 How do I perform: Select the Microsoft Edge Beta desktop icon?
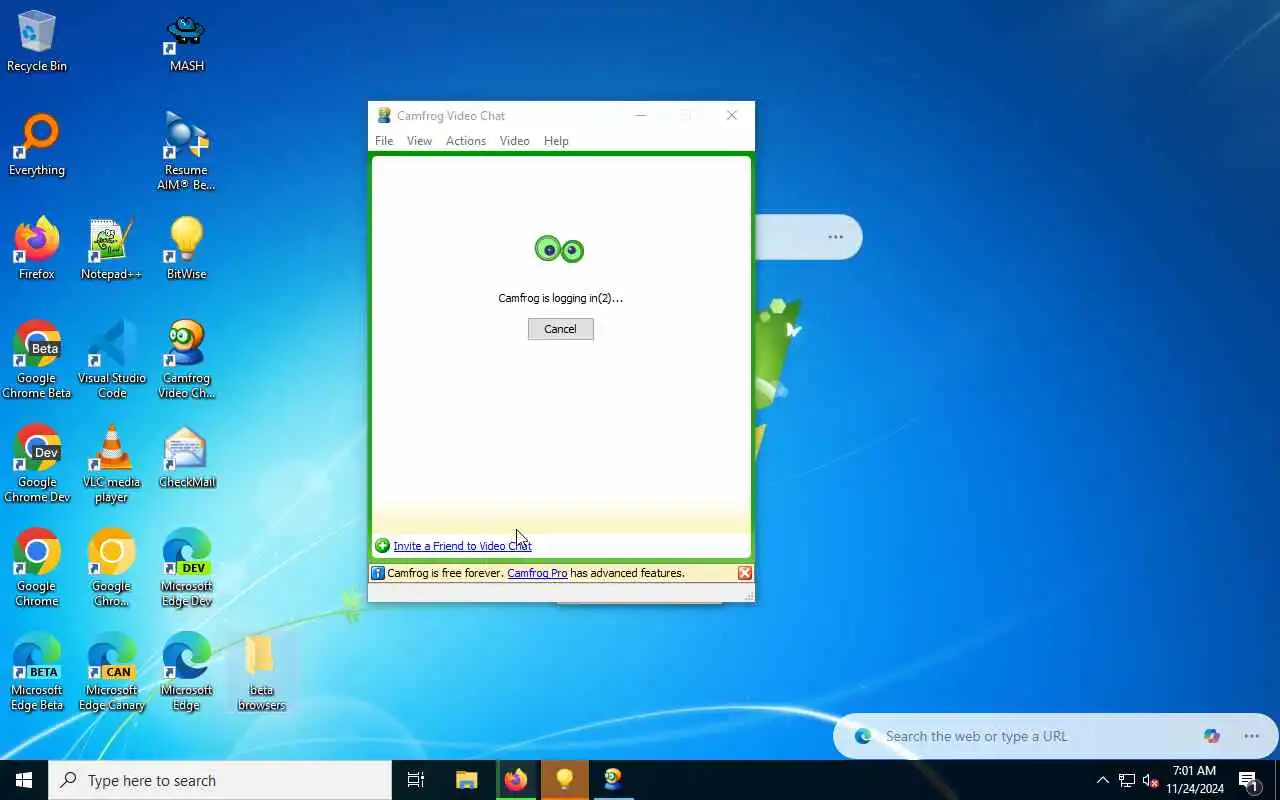point(37,672)
